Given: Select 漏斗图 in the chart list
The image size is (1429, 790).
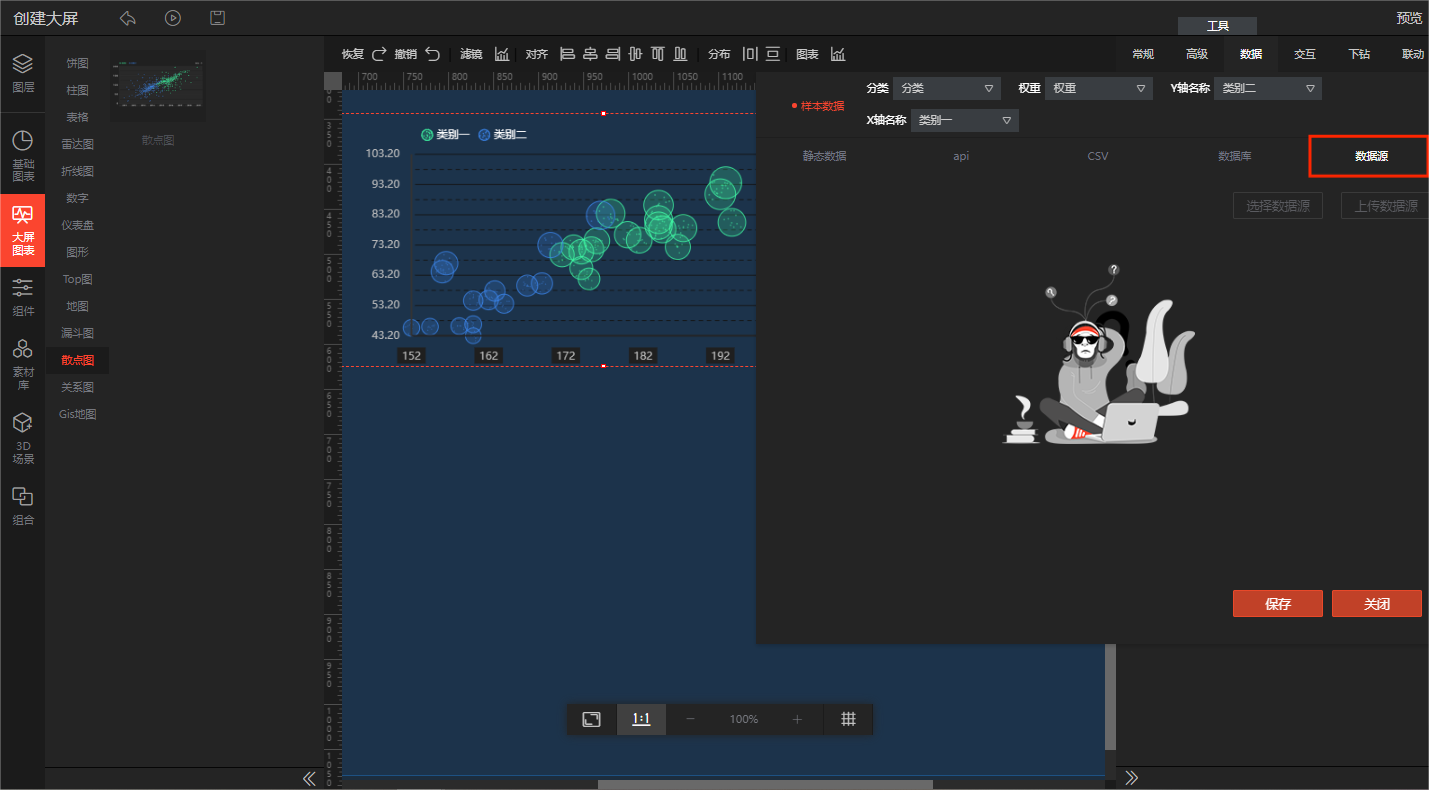Looking at the screenshot, I should coord(77,333).
